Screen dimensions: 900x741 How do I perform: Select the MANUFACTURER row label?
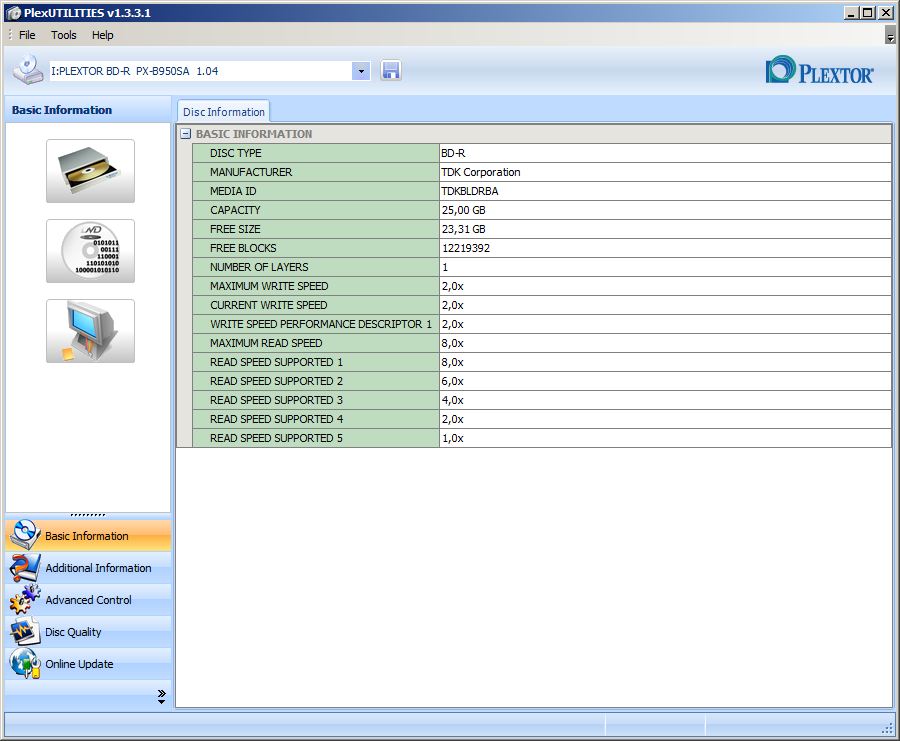tap(251, 172)
